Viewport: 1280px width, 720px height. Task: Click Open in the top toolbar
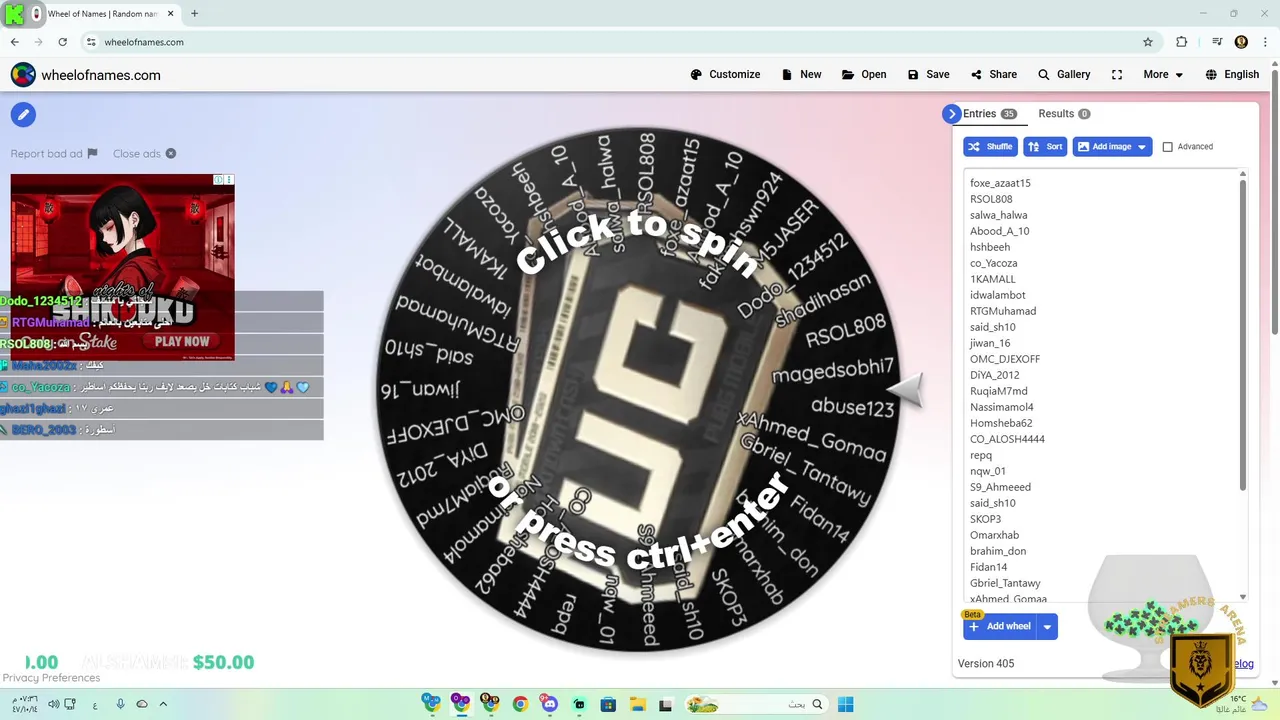[864, 74]
